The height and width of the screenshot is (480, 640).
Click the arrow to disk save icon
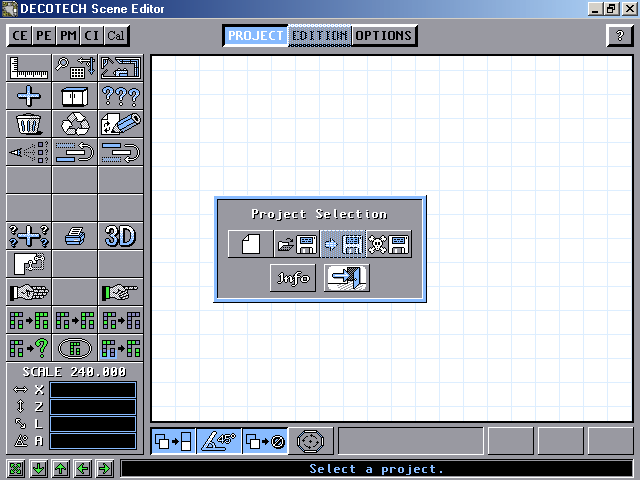(343, 244)
